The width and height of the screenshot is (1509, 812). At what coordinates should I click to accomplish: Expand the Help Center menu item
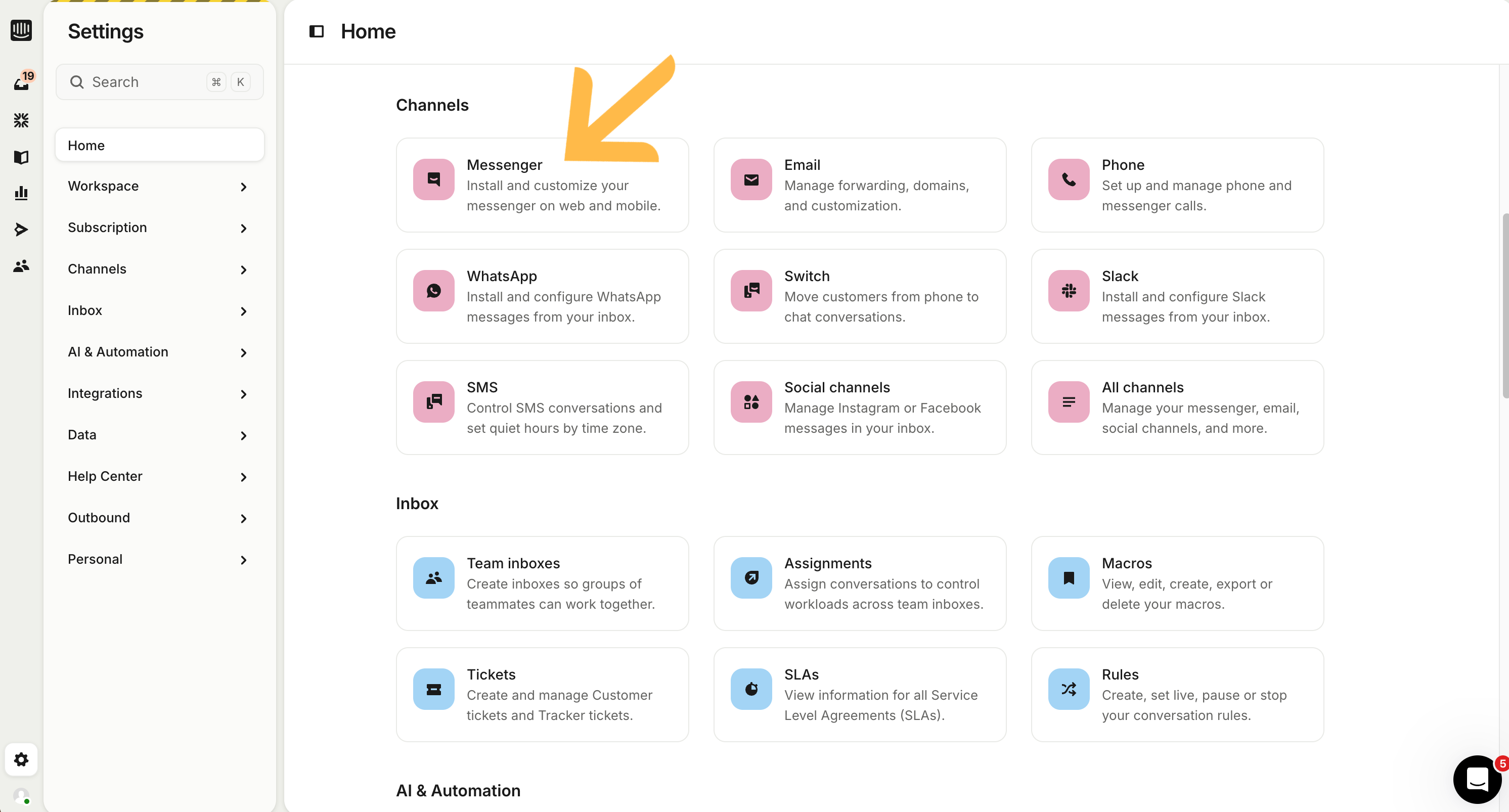coord(159,476)
